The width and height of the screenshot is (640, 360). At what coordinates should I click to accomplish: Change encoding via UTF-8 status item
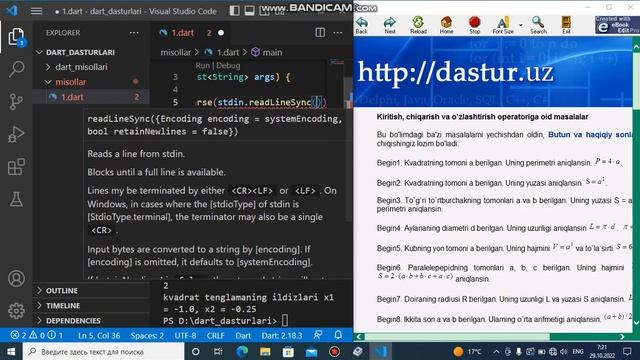(185, 336)
